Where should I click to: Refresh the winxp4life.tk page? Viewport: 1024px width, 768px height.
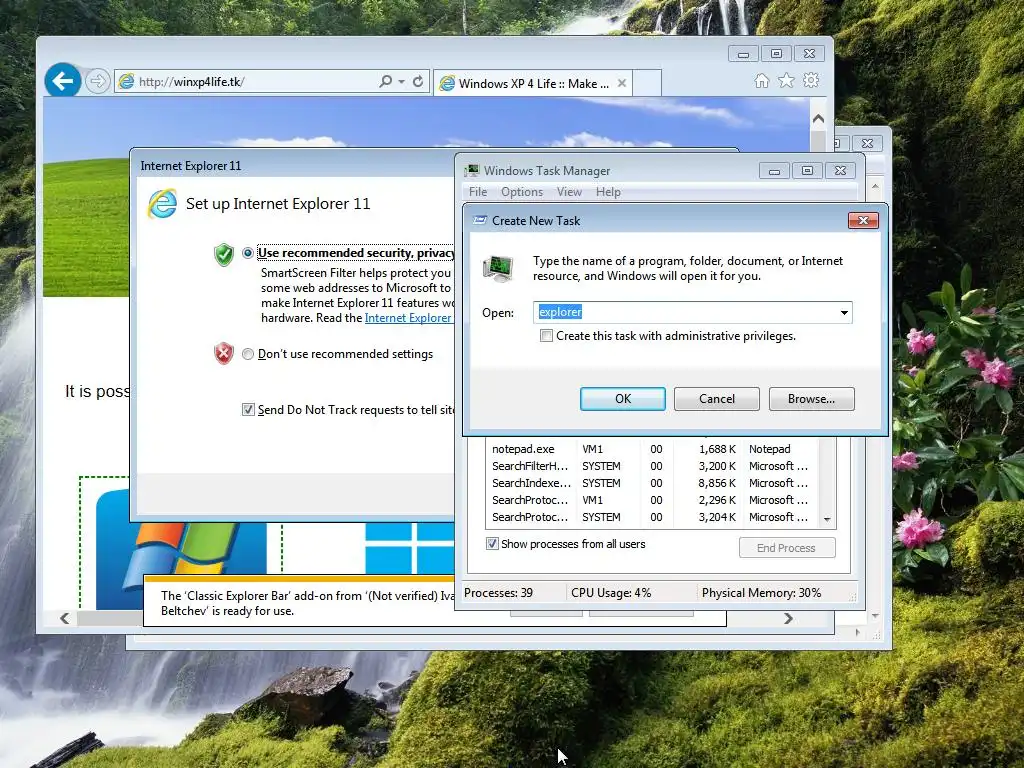(x=418, y=81)
